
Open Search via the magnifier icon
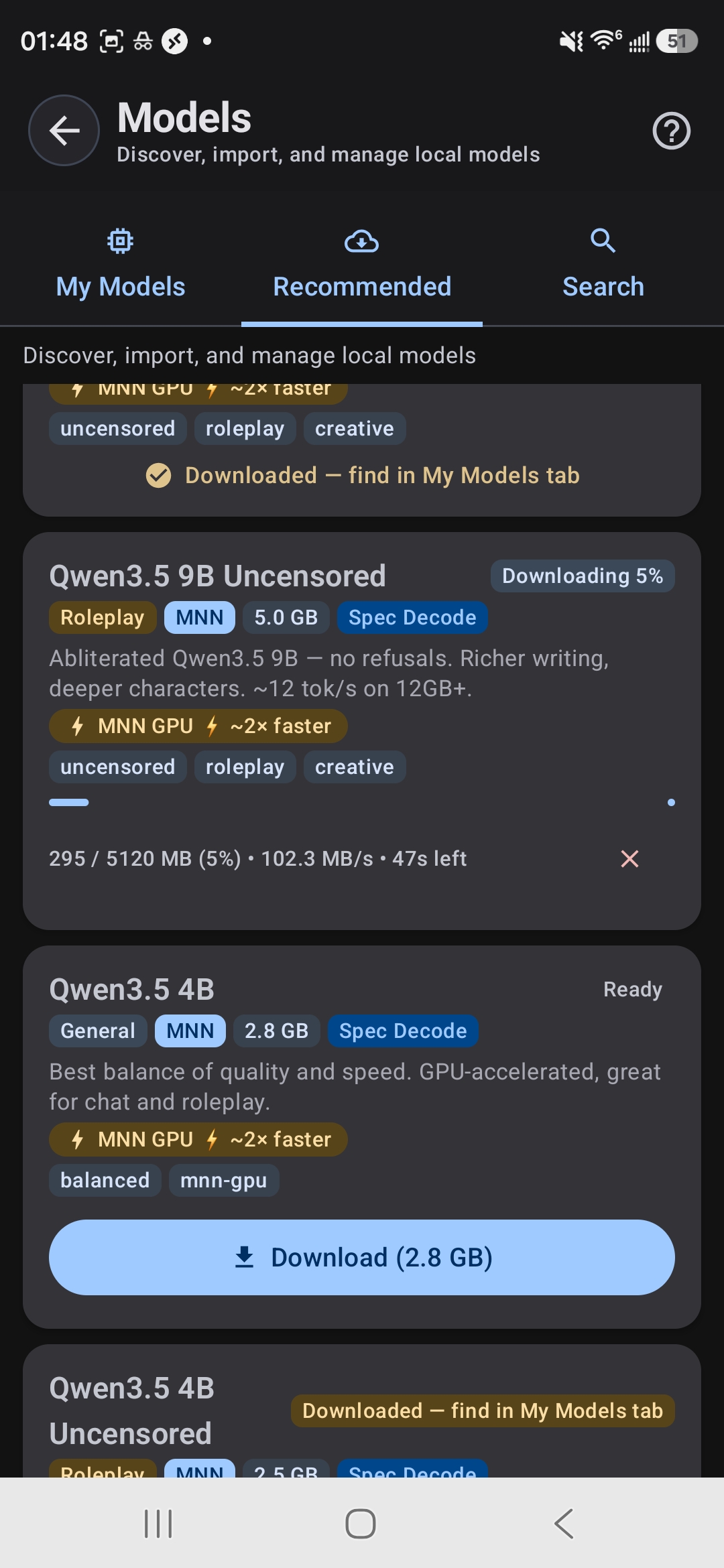(x=602, y=241)
